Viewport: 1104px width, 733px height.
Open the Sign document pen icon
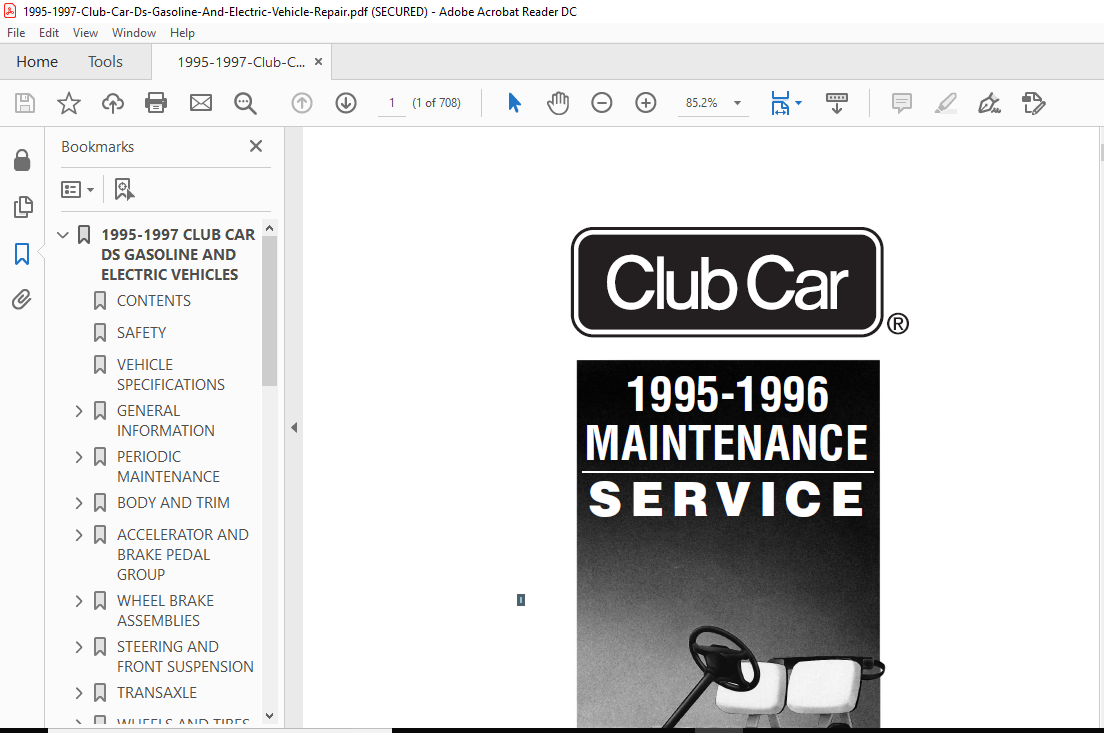(989, 103)
